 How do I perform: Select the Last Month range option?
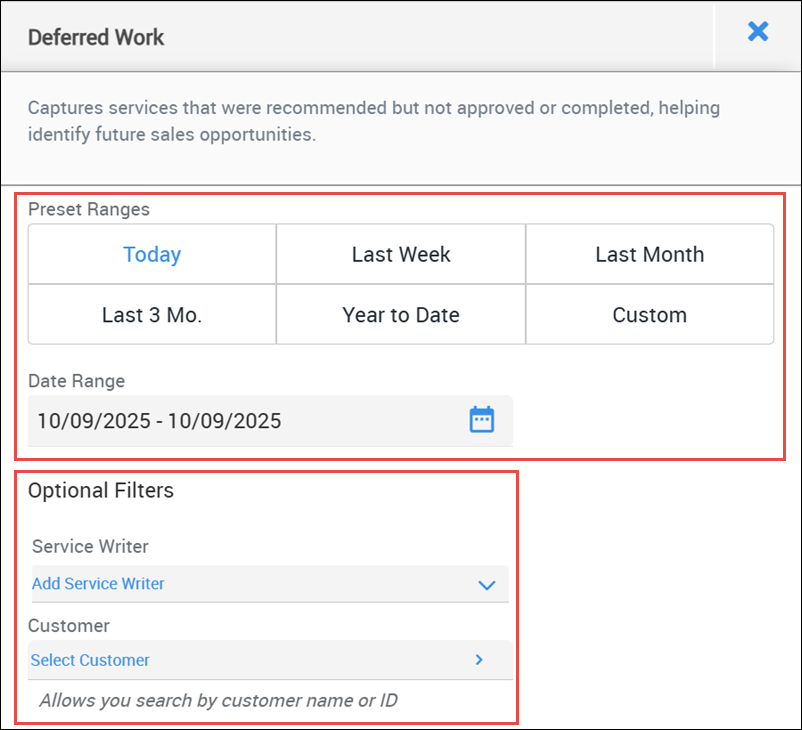[x=649, y=254]
